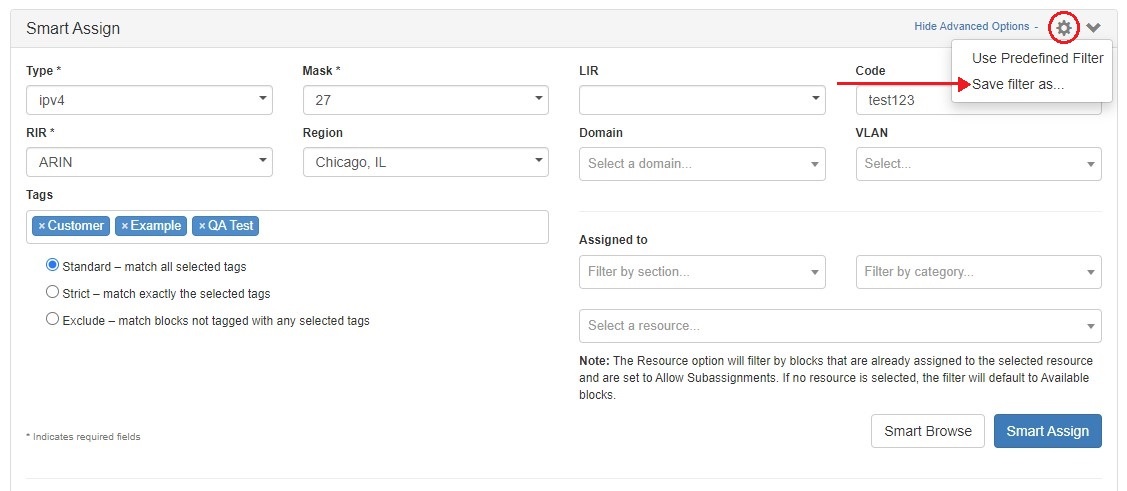The image size is (1127, 491).
Task: Remove the Customer tag
Action: [x=42, y=226]
